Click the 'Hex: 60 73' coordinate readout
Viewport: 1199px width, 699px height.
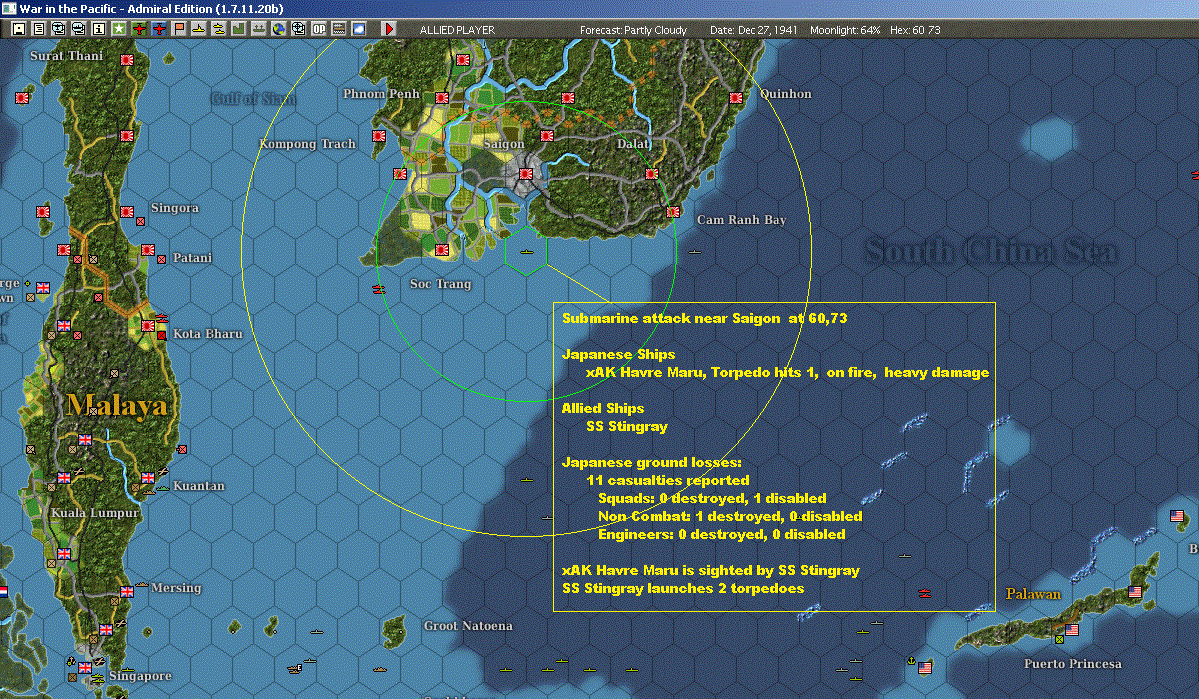click(x=915, y=30)
